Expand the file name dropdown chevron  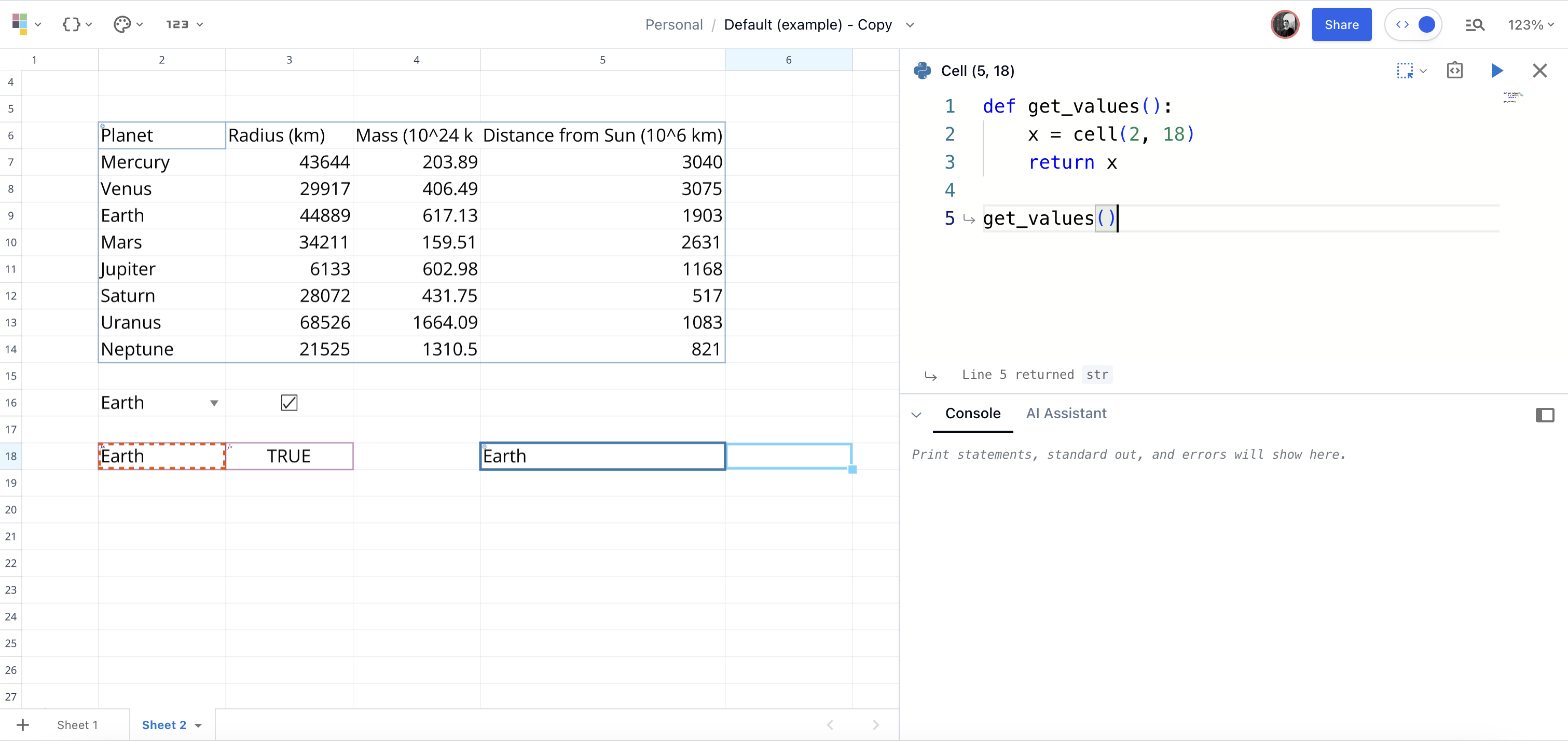pos(910,25)
